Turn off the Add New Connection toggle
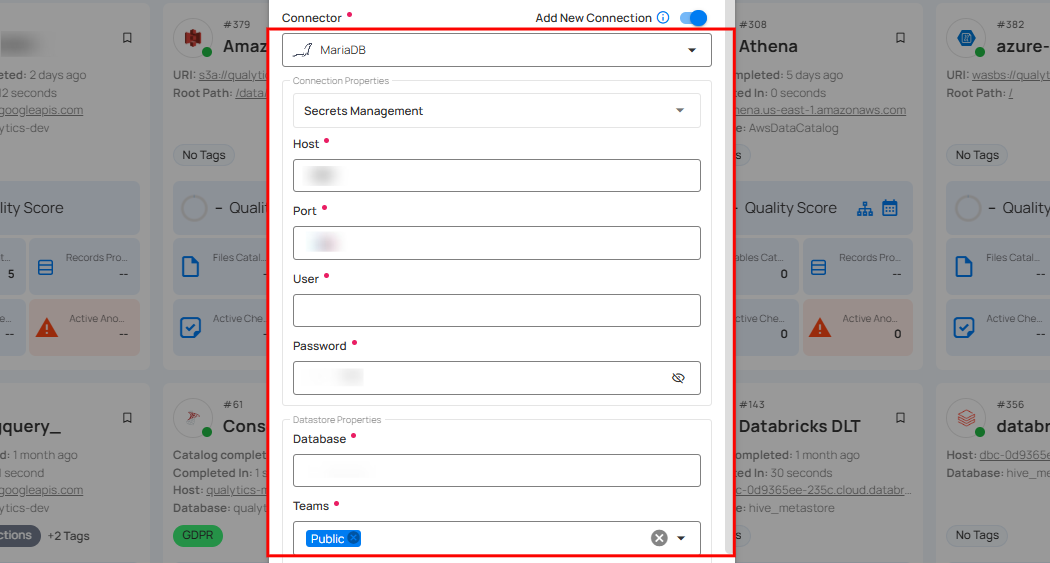 tap(692, 18)
